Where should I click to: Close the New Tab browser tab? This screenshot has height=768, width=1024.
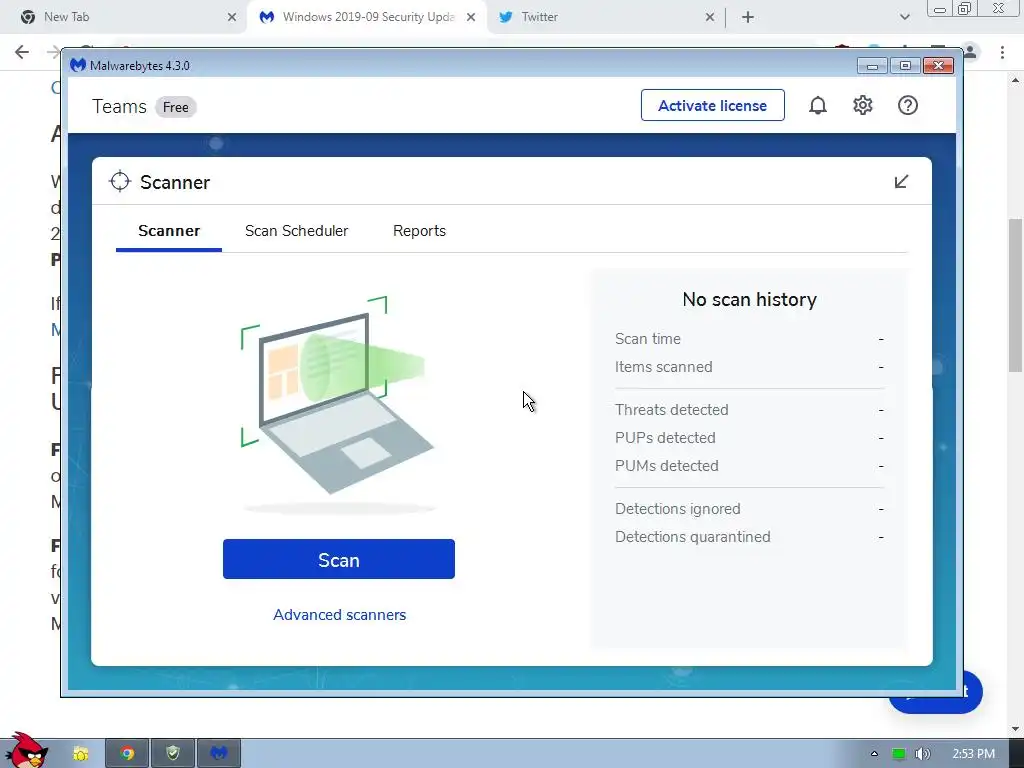[232, 17]
